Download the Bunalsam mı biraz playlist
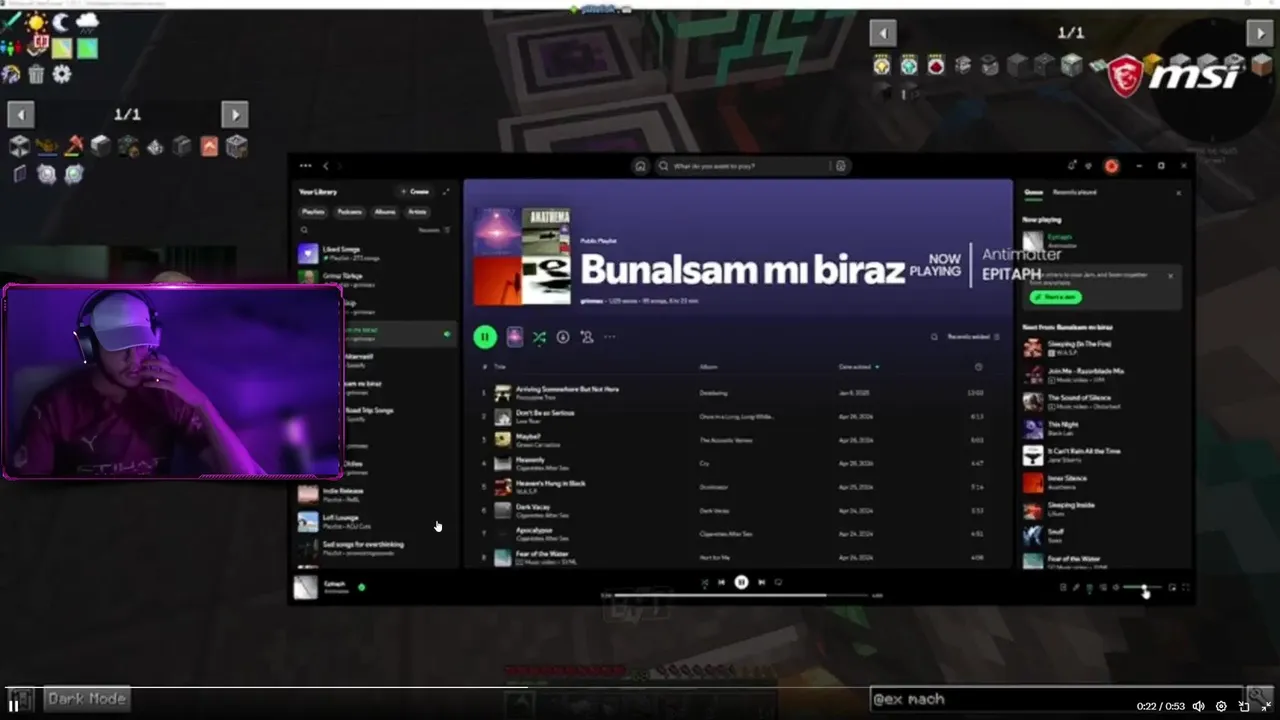 point(563,337)
